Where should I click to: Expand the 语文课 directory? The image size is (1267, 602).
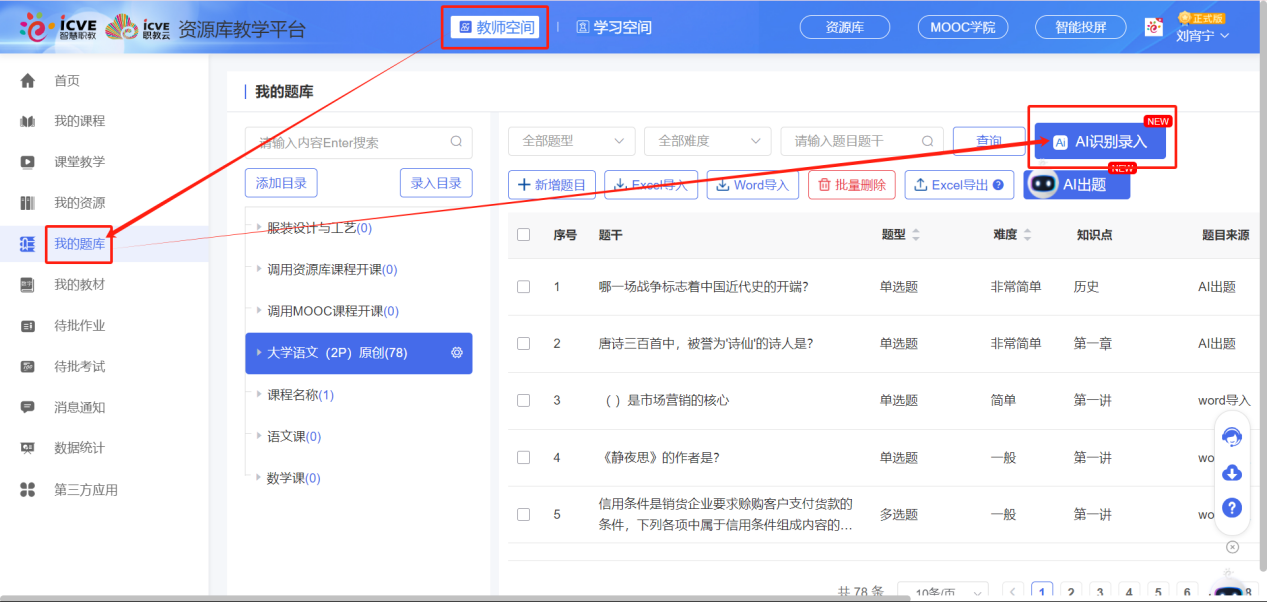(x=260, y=437)
